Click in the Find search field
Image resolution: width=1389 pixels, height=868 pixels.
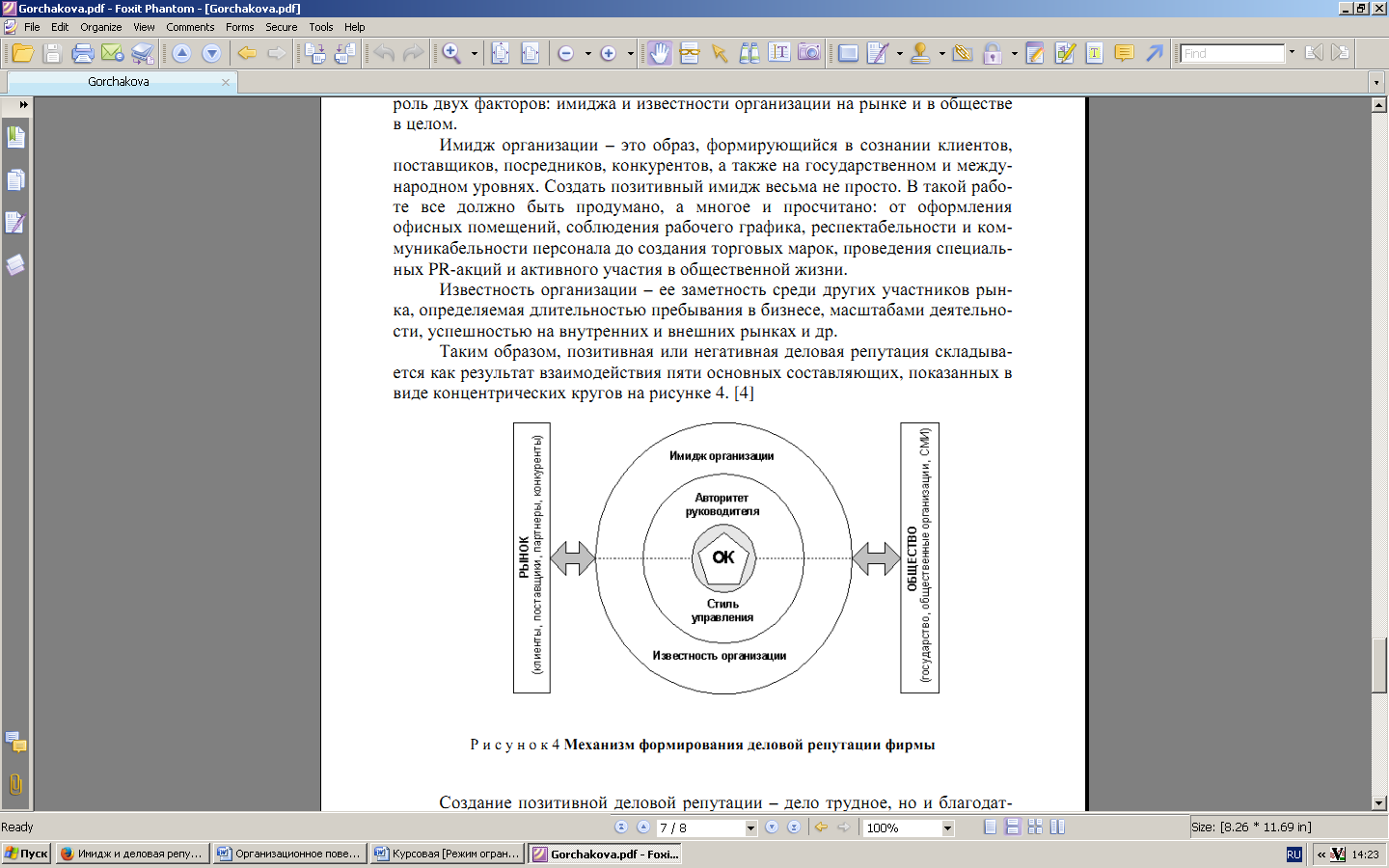1233,53
